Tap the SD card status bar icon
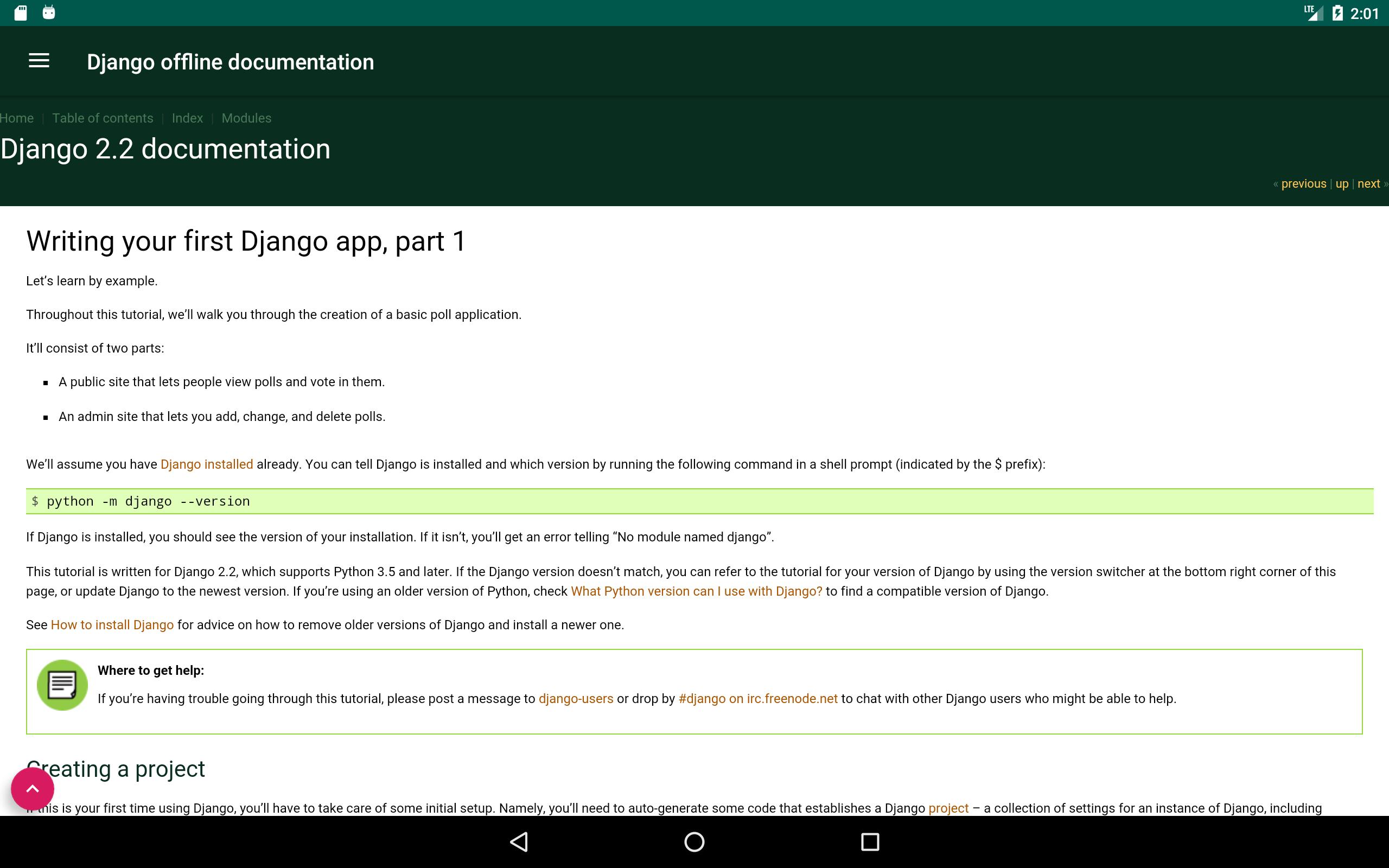1389x868 pixels. pyautogui.click(x=21, y=12)
